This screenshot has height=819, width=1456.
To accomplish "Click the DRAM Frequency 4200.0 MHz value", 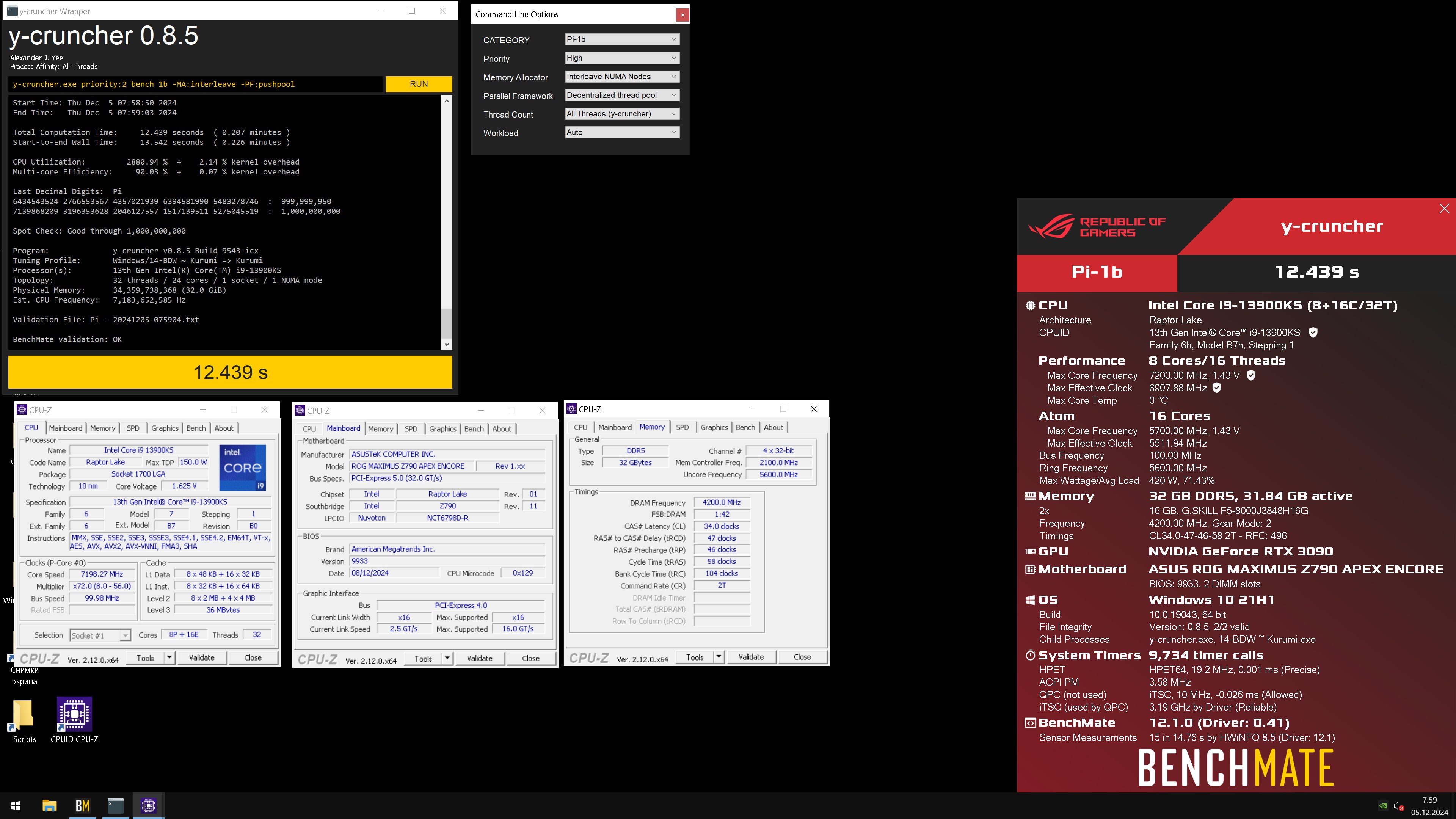I will click(721, 502).
